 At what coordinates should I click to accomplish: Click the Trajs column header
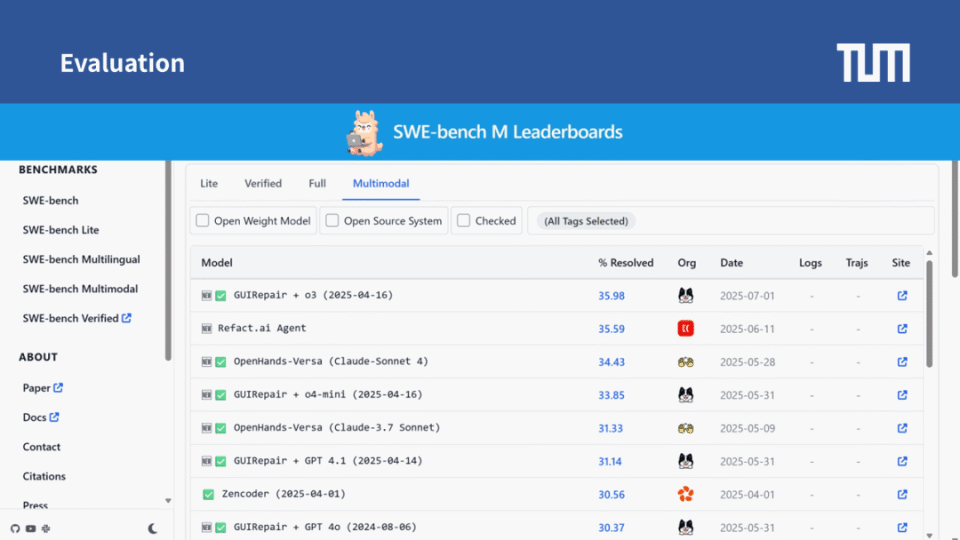point(857,263)
